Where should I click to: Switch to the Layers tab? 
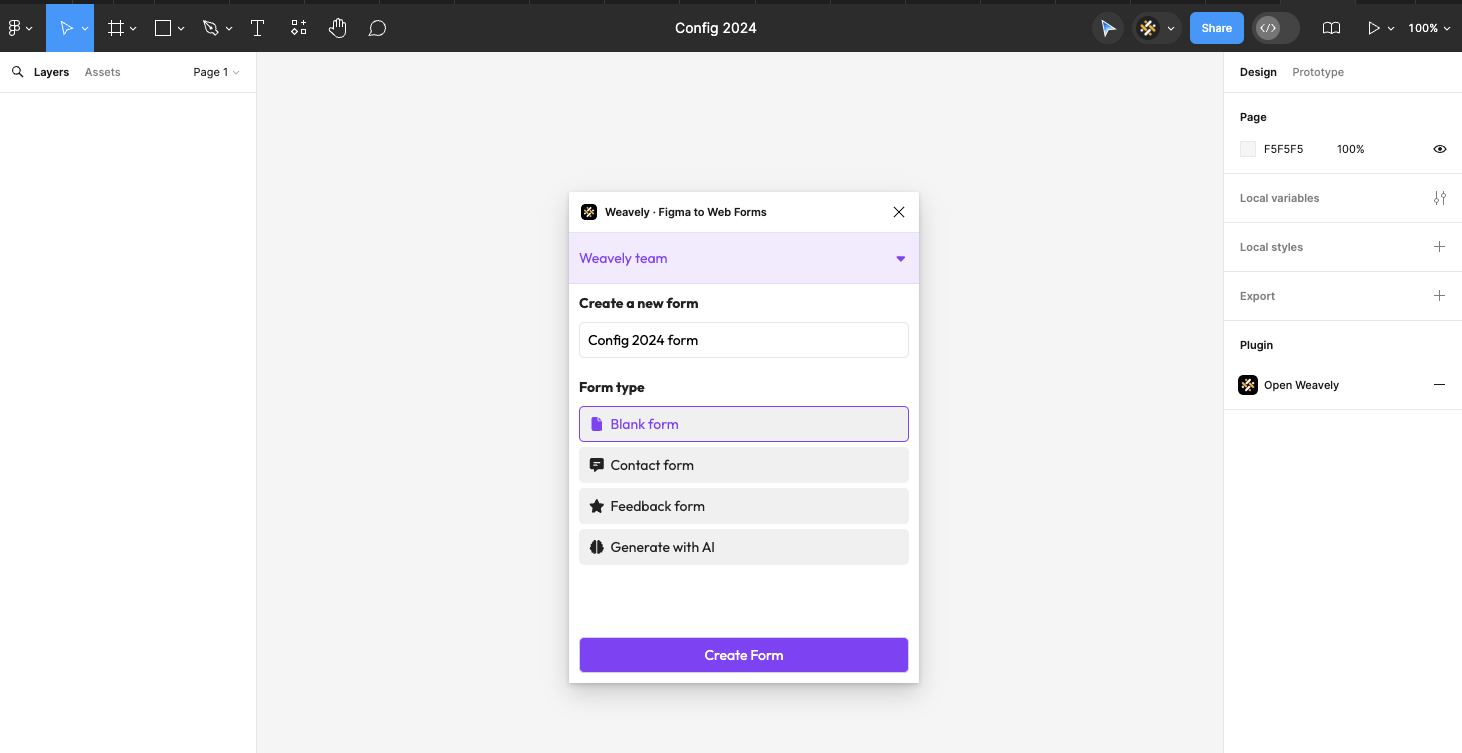point(51,72)
